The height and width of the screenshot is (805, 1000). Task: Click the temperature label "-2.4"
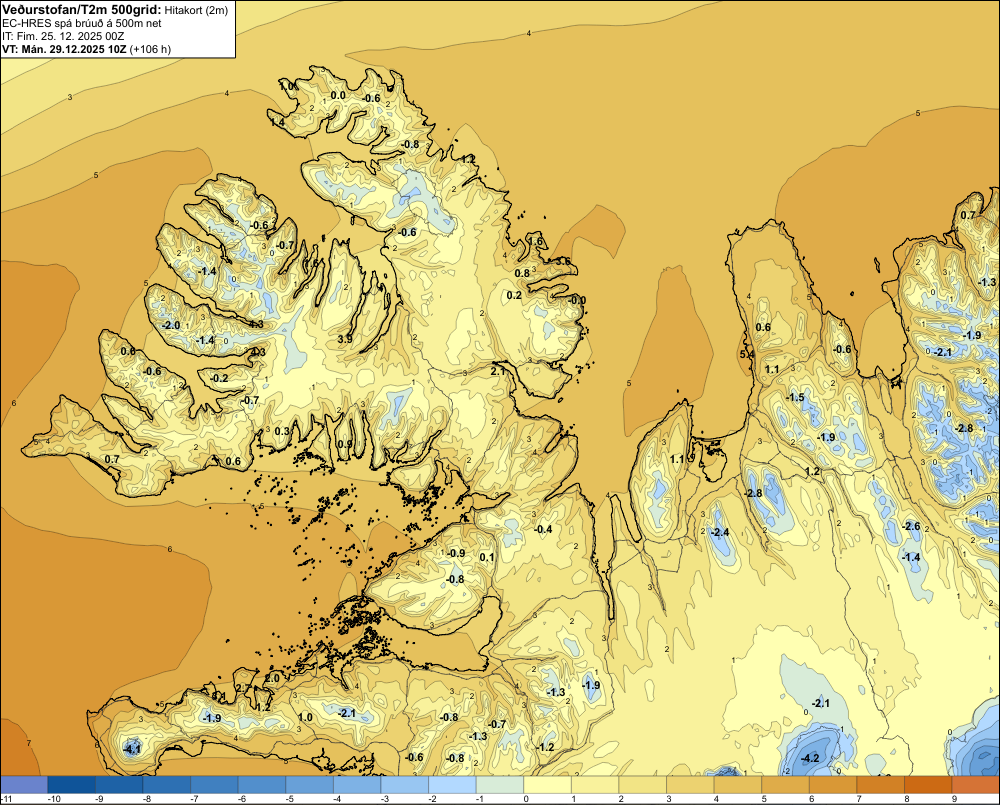pos(719,532)
